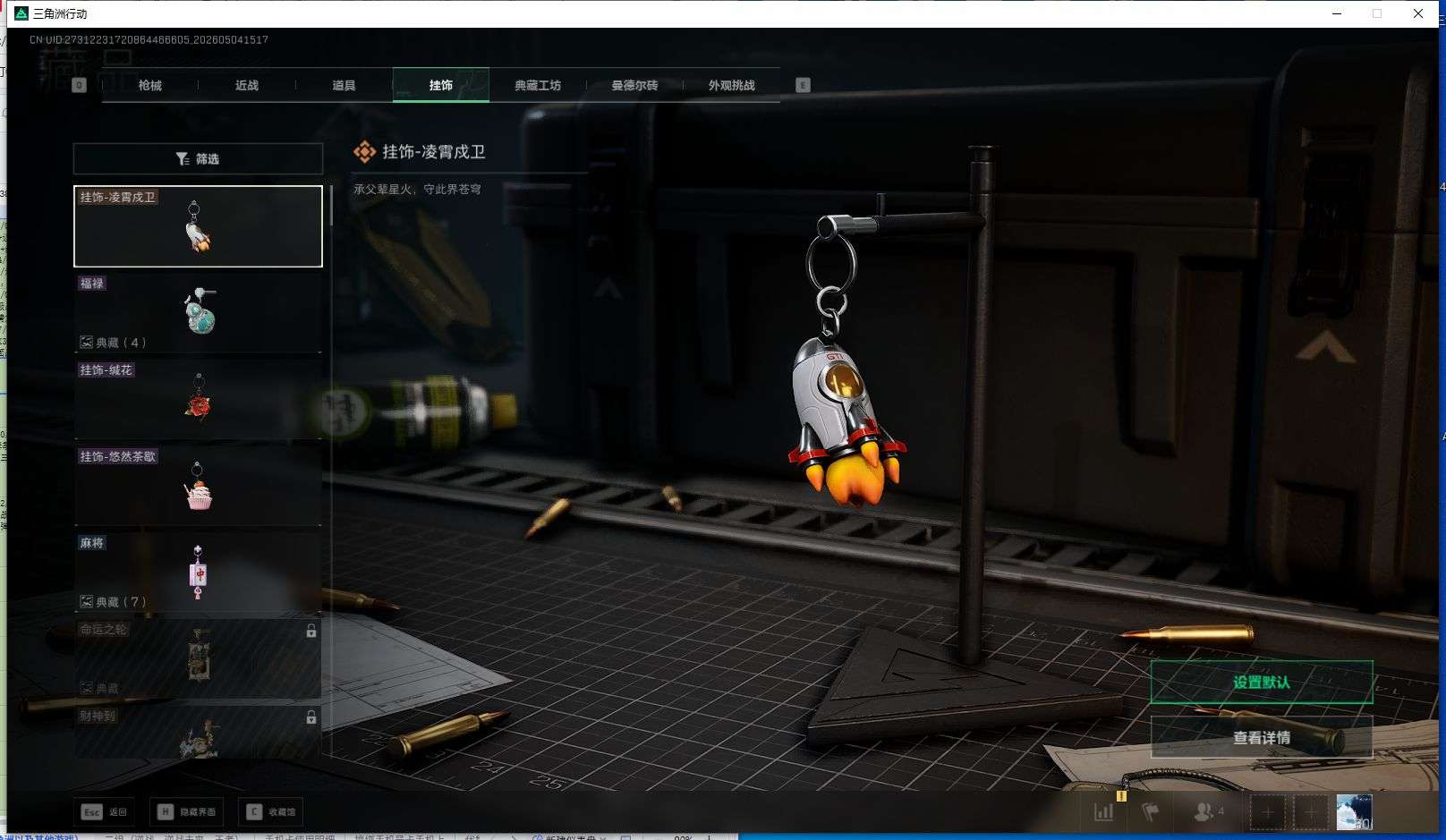The height and width of the screenshot is (840, 1446).
Task: Open the flag icon in bottom bar
Action: point(1151,811)
